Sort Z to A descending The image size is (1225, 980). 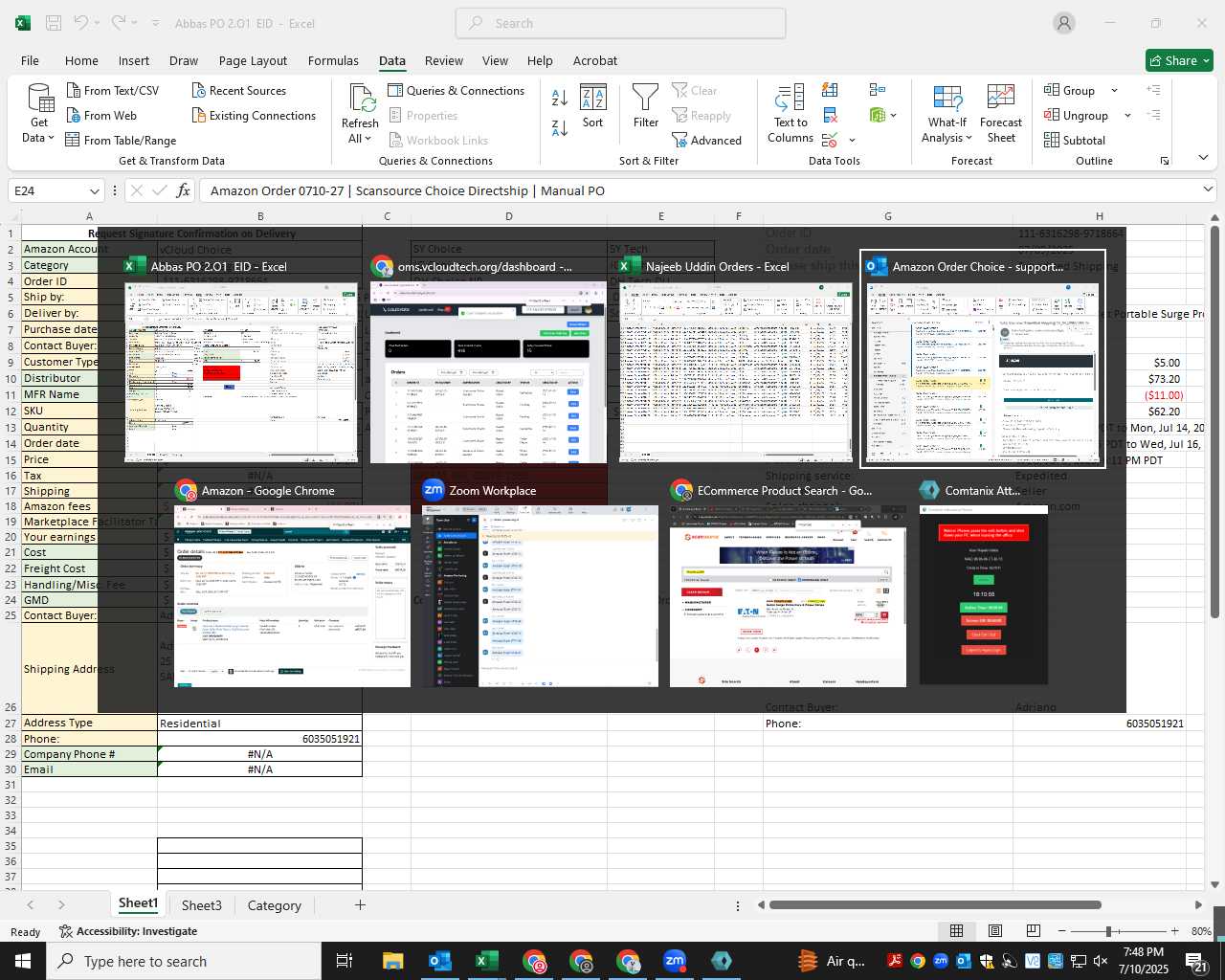coord(560,127)
